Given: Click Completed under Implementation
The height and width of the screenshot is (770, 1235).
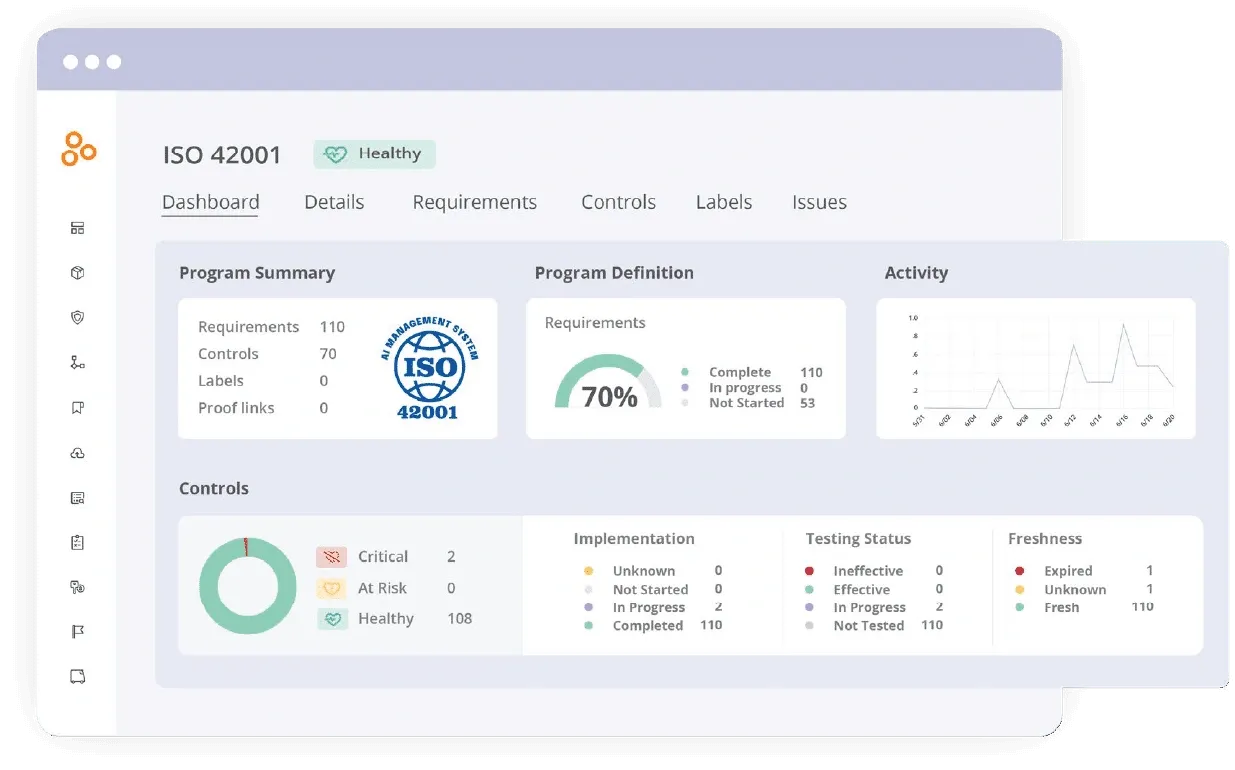Looking at the screenshot, I should coord(653,625).
